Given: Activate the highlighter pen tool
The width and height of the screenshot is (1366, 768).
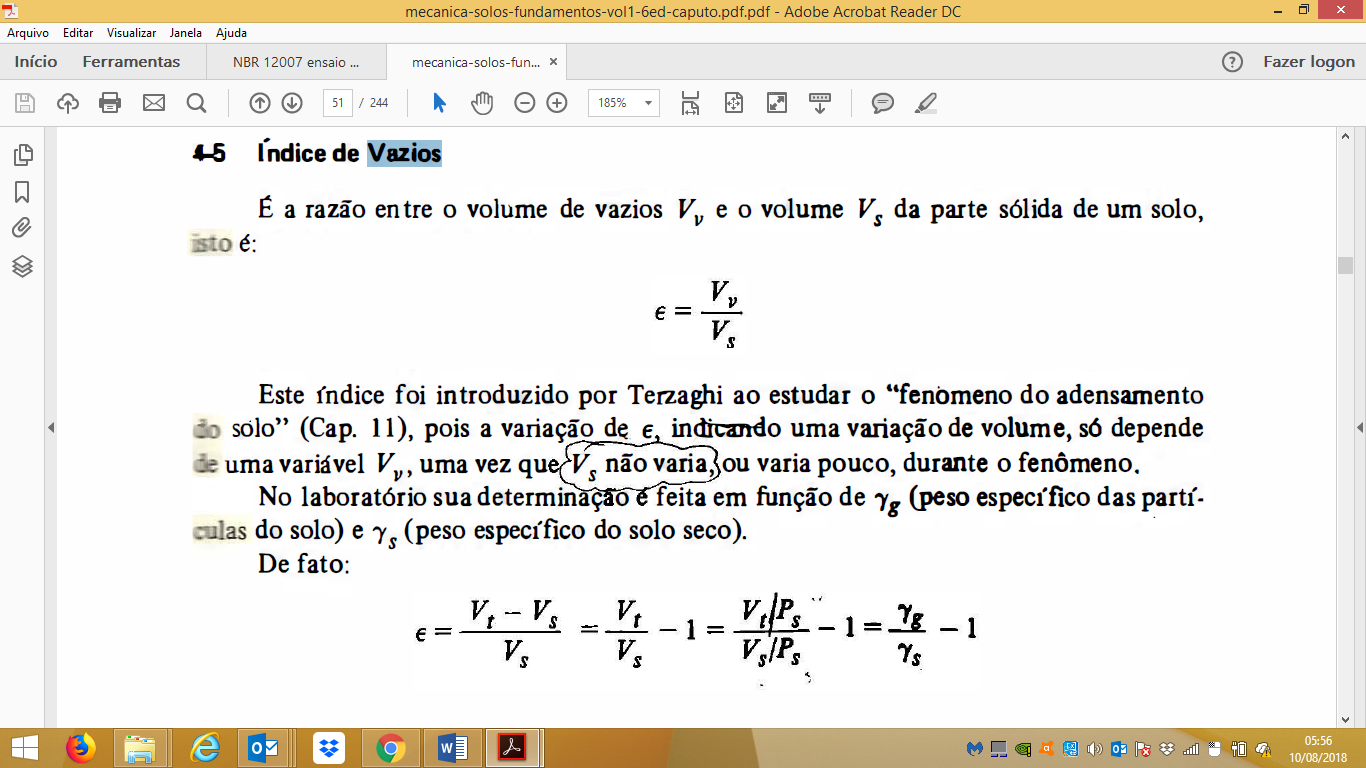Looking at the screenshot, I should [925, 103].
